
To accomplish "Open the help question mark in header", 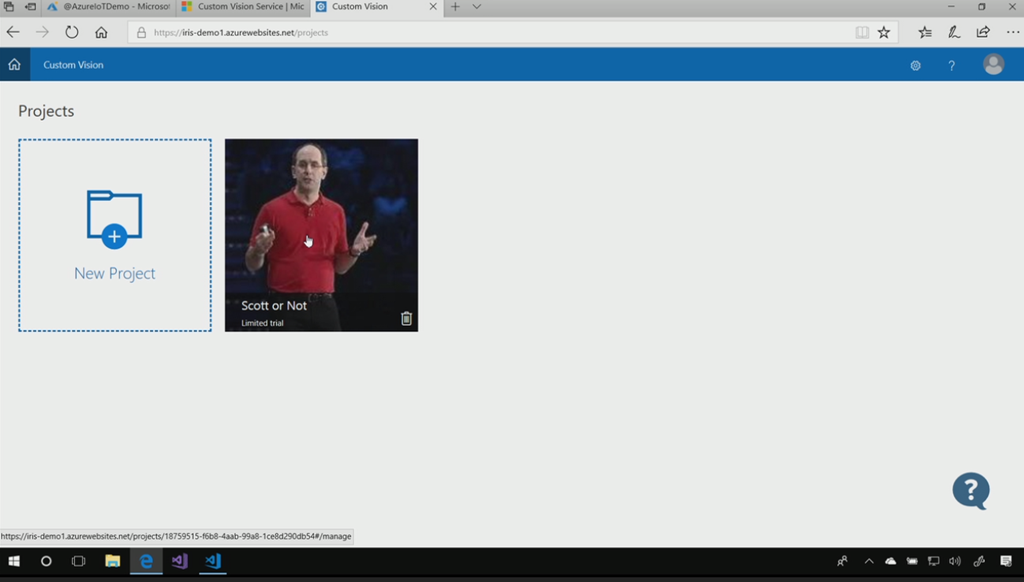I will pos(952,65).
